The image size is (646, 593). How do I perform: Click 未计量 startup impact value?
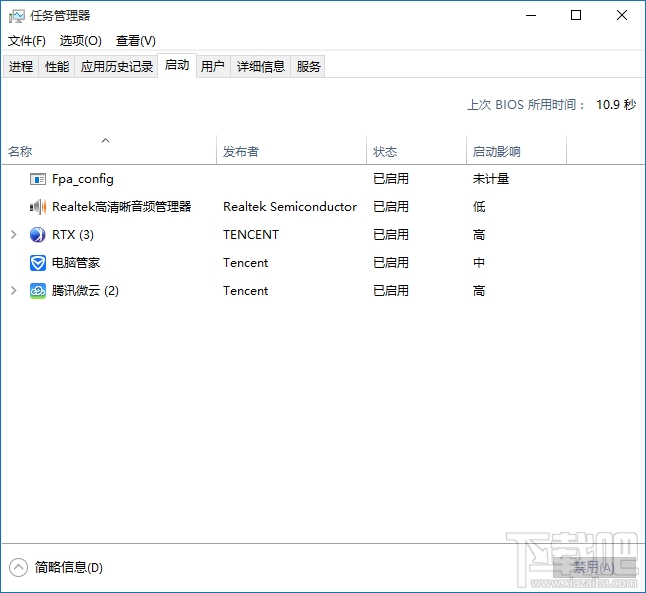click(491, 179)
